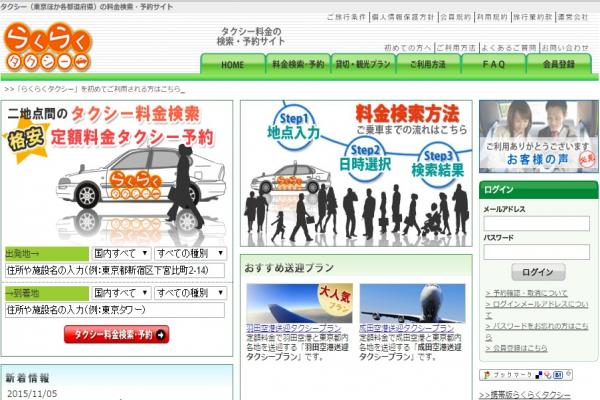This screenshot has width=600, height=400.
Task: Open the ログインメールアドレスについて link
Action: click(x=536, y=309)
